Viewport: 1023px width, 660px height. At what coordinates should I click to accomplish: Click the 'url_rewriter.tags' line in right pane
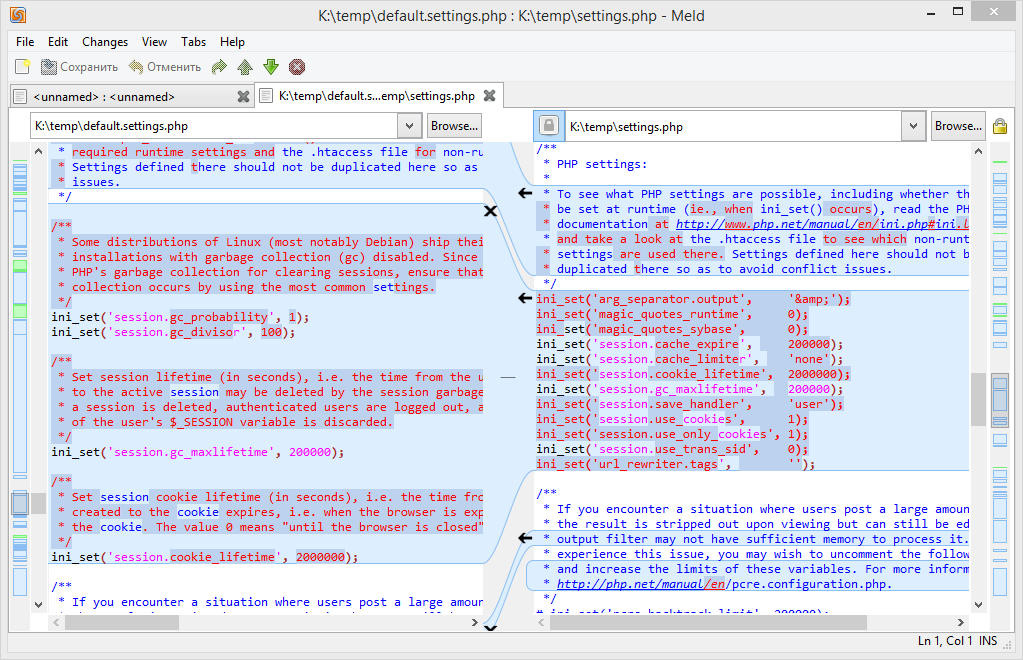[676, 464]
